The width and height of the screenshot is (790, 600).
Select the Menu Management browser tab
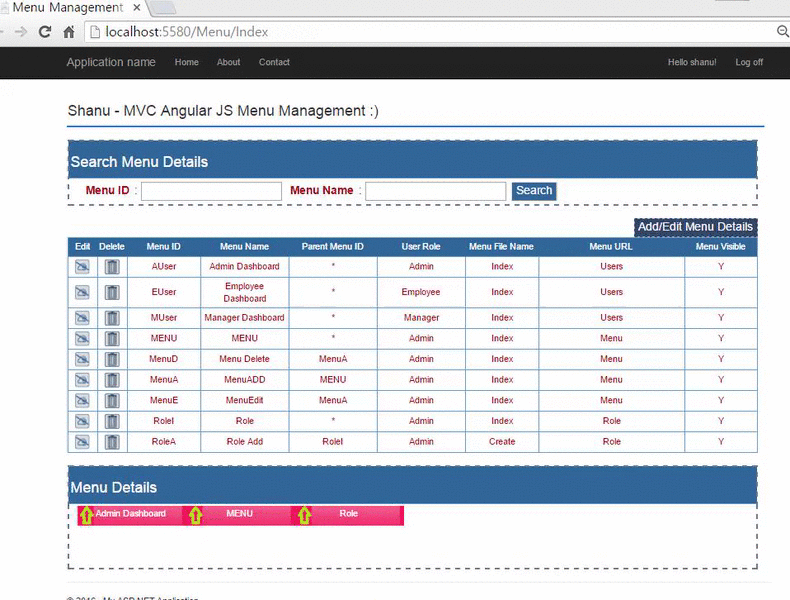click(68, 8)
